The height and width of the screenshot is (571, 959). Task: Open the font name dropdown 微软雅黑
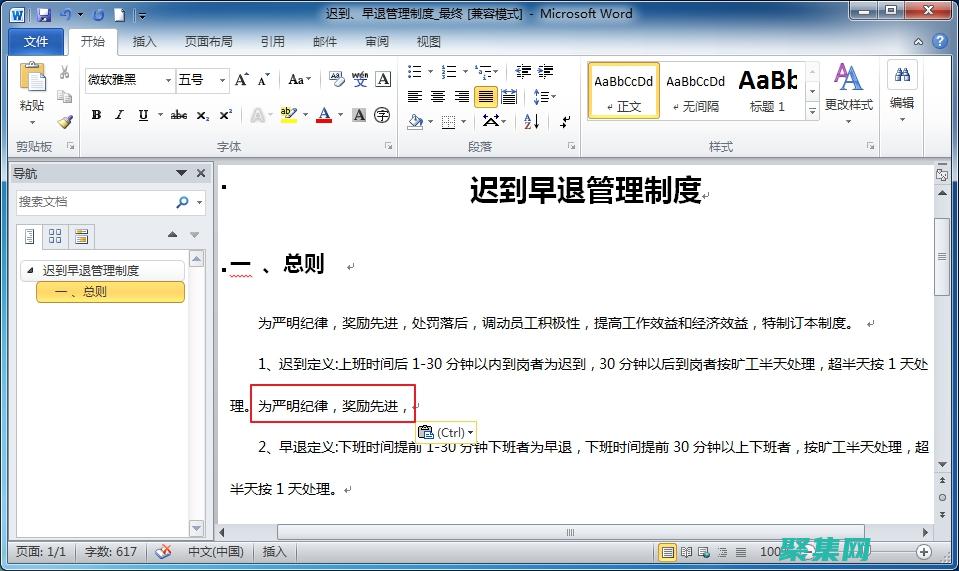[168, 80]
